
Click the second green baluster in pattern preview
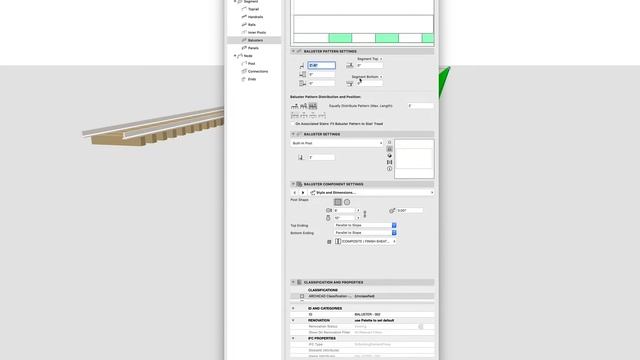point(387,38)
